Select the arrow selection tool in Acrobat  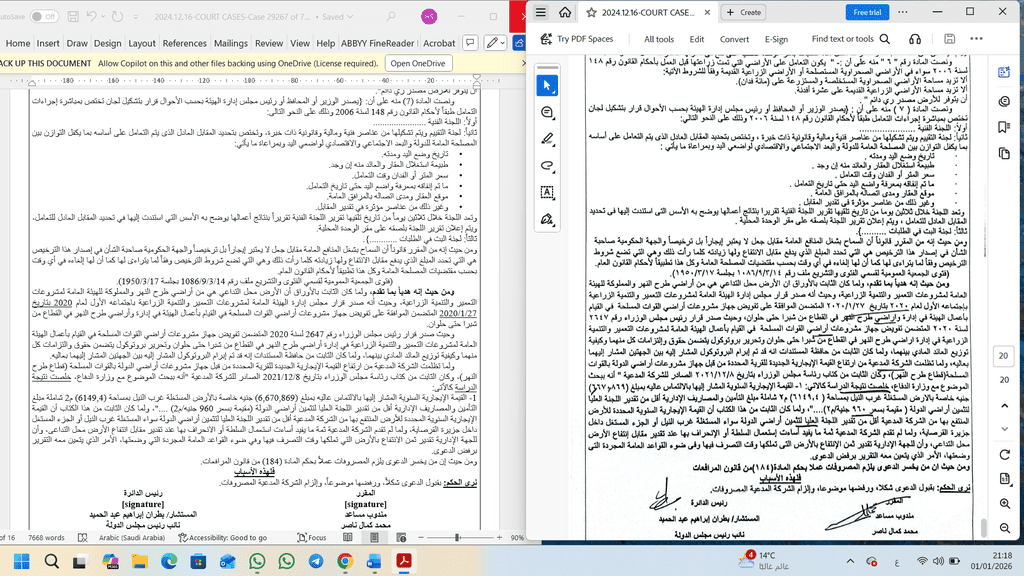pos(547,85)
